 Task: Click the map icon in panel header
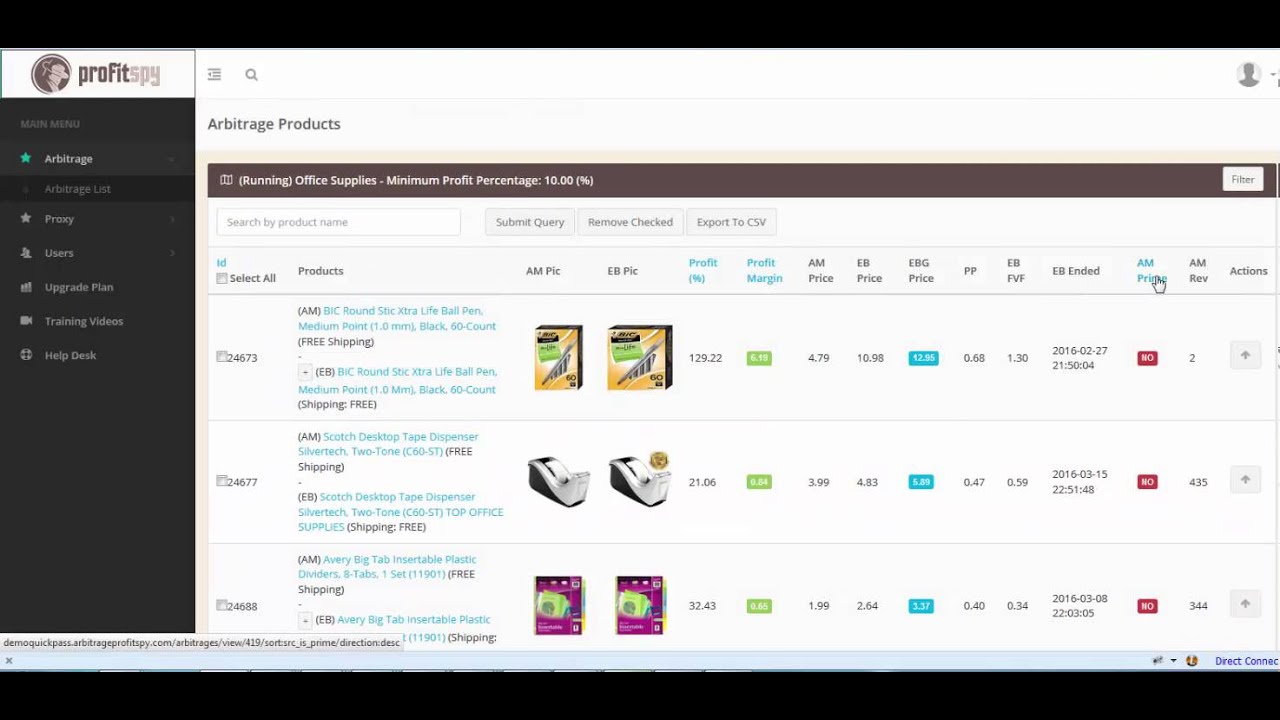(x=226, y=180)
